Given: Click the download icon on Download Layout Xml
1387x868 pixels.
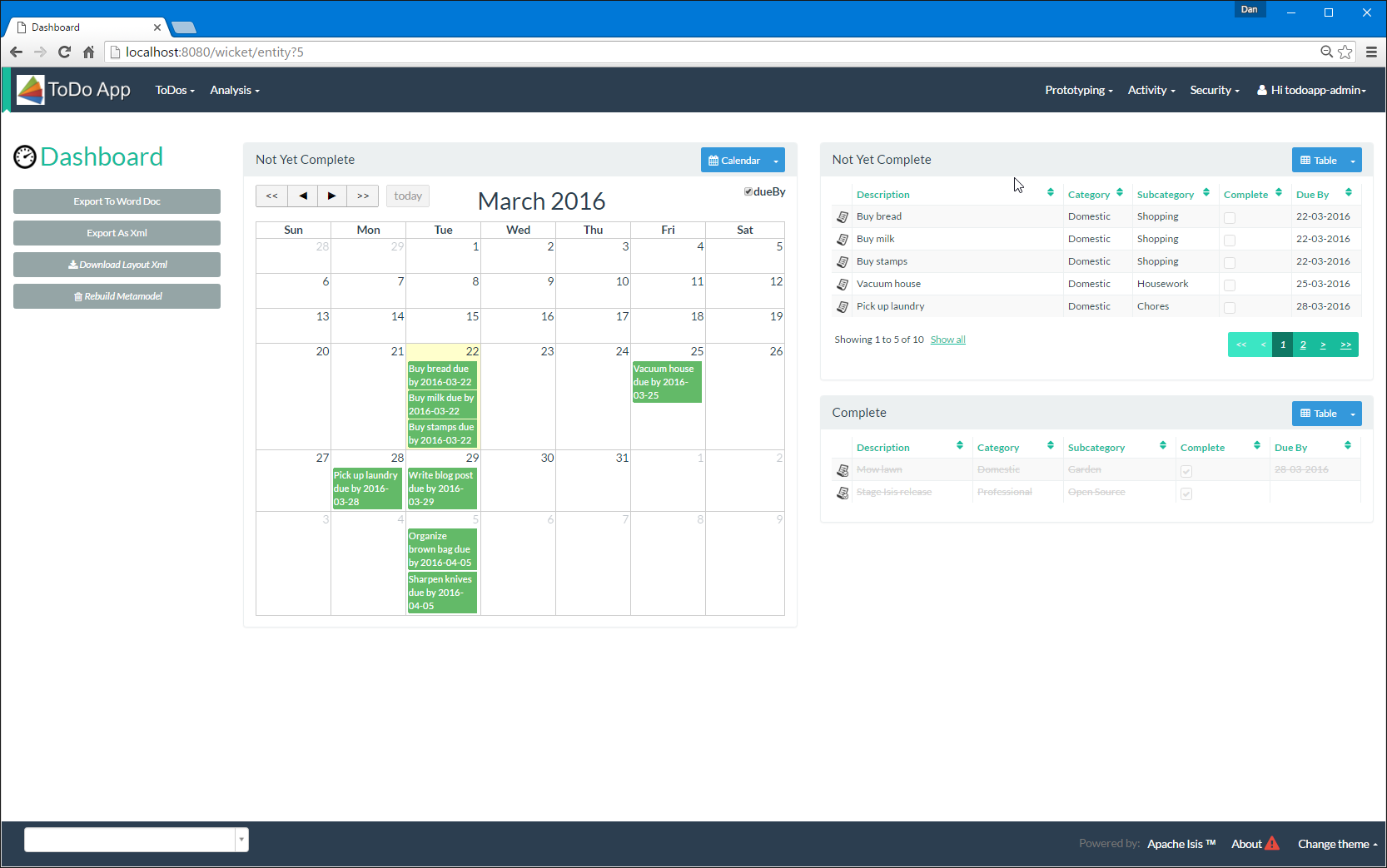Looking at the screenshot, I should [x=75, y=264].
